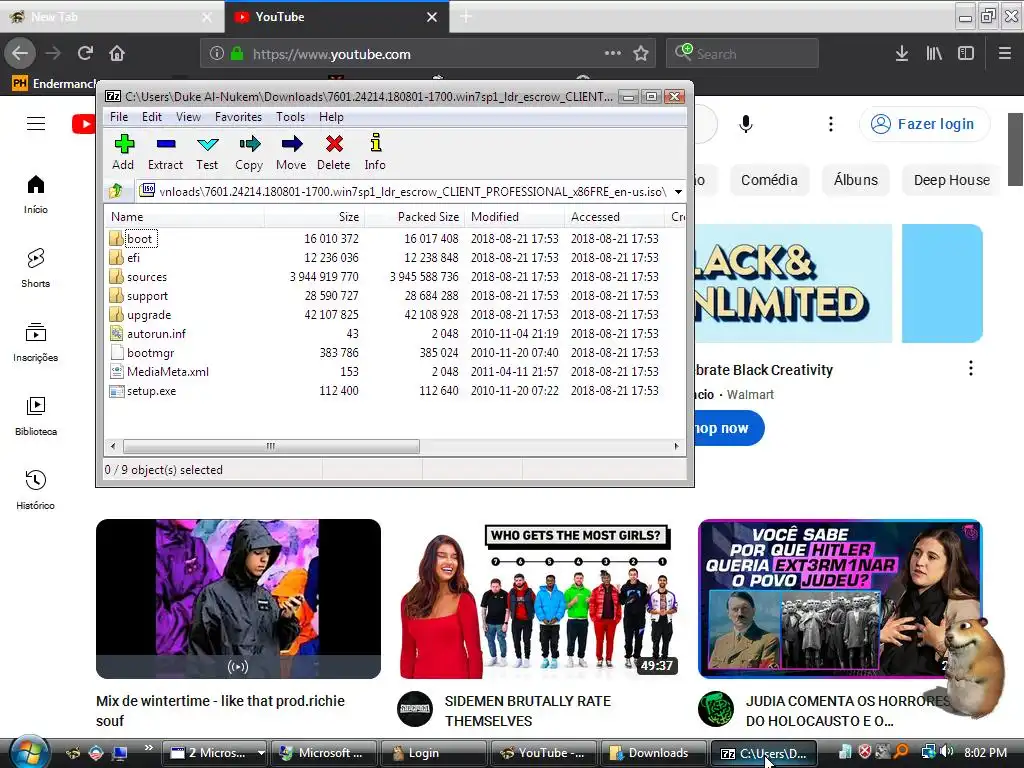Open a new browser tab with plus
This screenshot has height=768, width=1024.
tap(466, 17)
